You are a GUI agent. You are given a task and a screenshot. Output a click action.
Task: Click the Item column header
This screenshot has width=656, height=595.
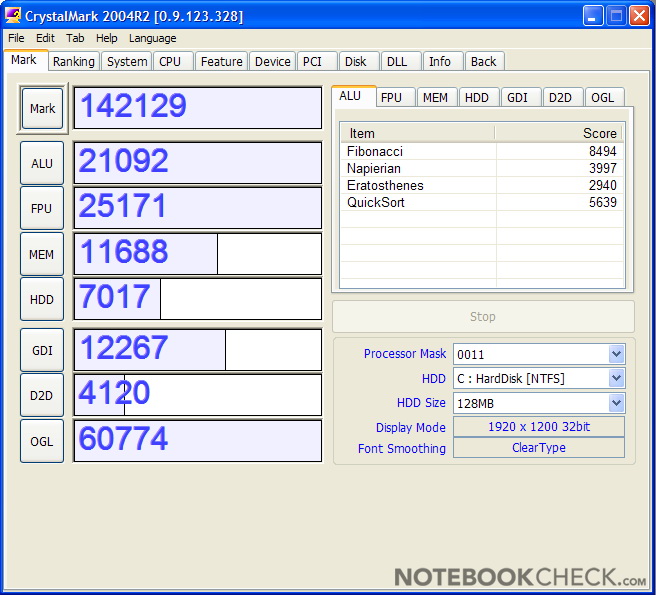tap(418, 133)
